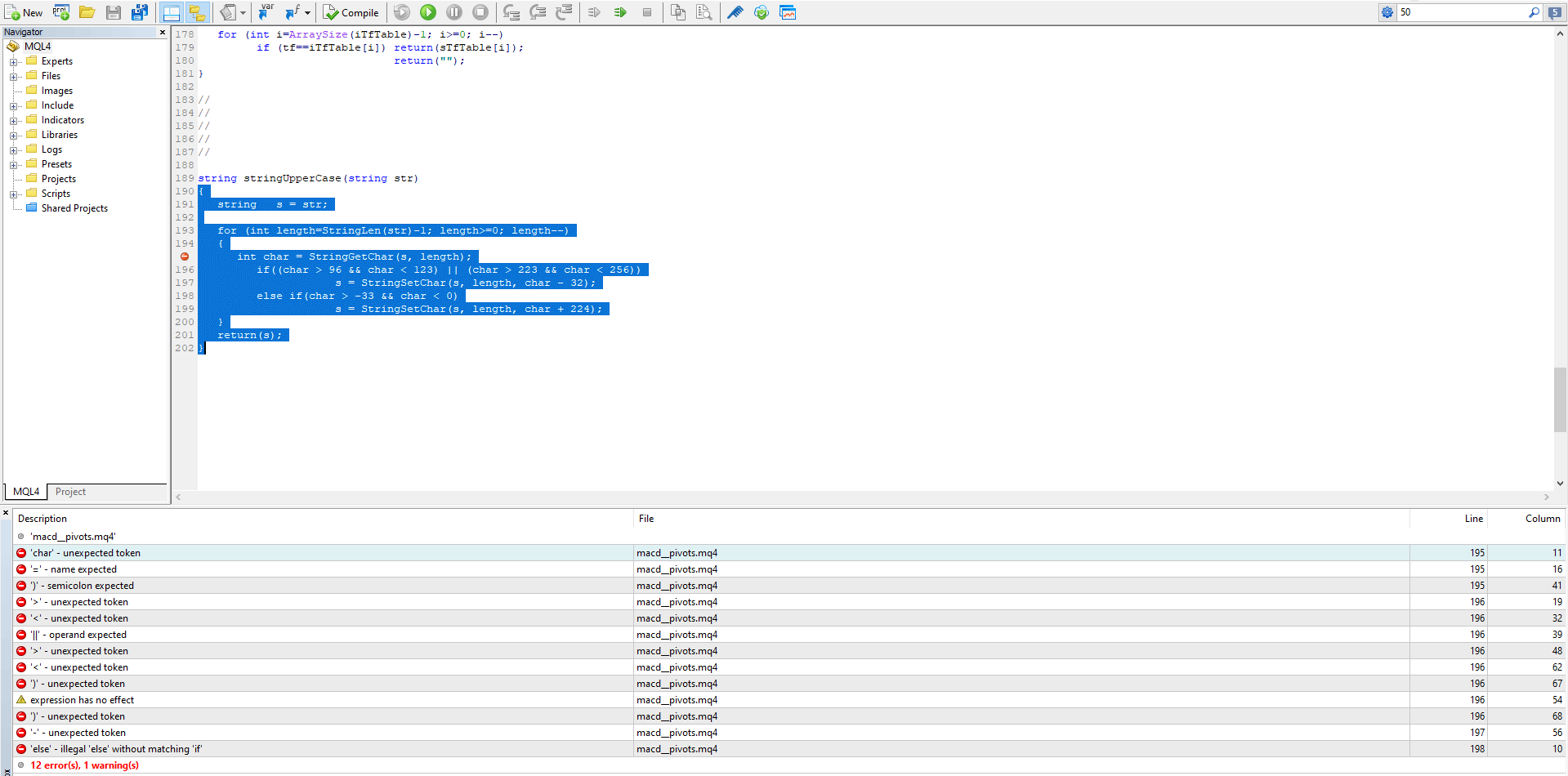Restart debugging with the circular arrow icon
This screenshot has width=1568, height=776.
point(402,12)
